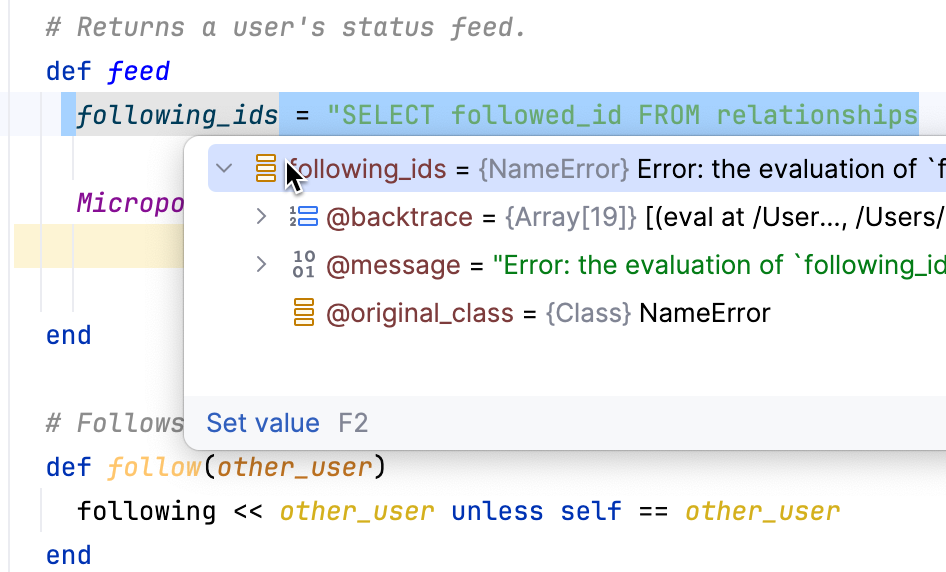946x572 pixels.
Task: Click the @message binary string icon
Action: pyautogui.click(x=303, y=265)
